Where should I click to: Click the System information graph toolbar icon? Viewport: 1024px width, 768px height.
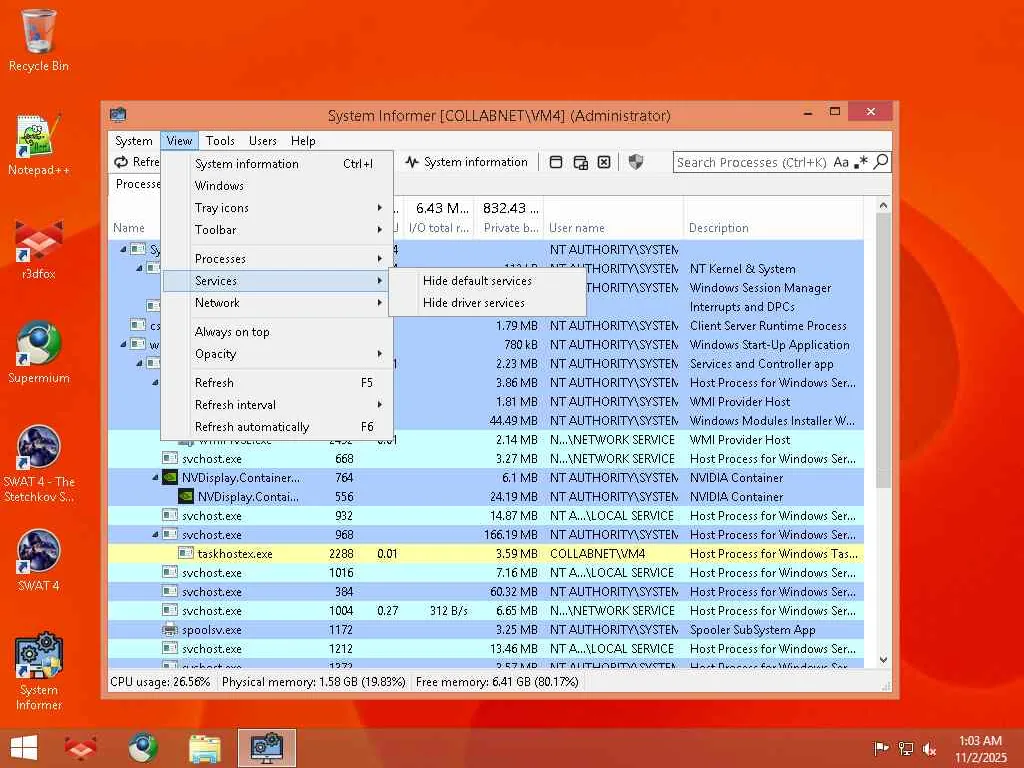pos(411,162)
